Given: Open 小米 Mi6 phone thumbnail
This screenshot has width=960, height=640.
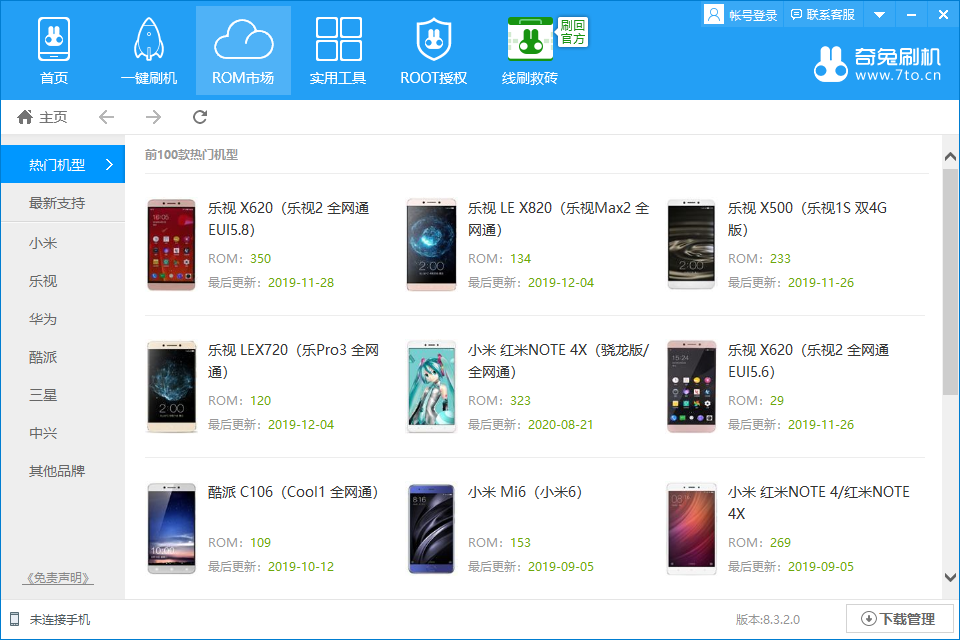Looking at the screenshot, I should click(x=432, y=529).
